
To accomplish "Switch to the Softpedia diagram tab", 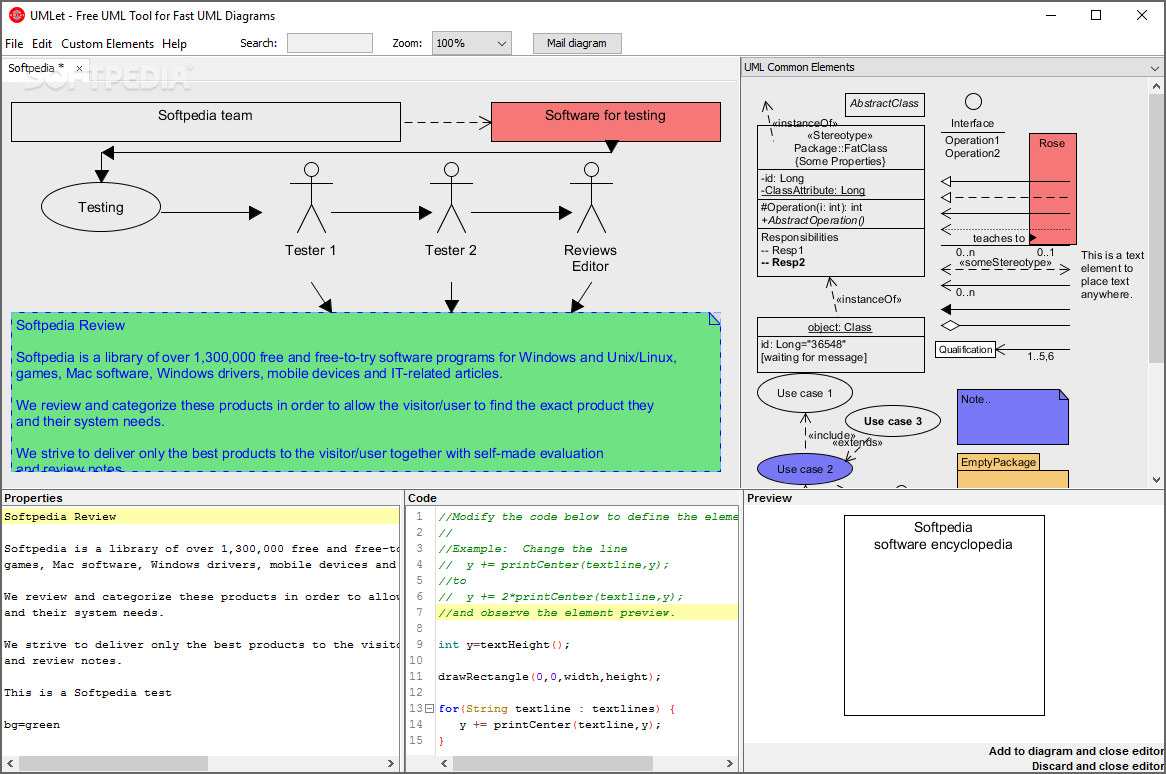I will tap(35, 68).
